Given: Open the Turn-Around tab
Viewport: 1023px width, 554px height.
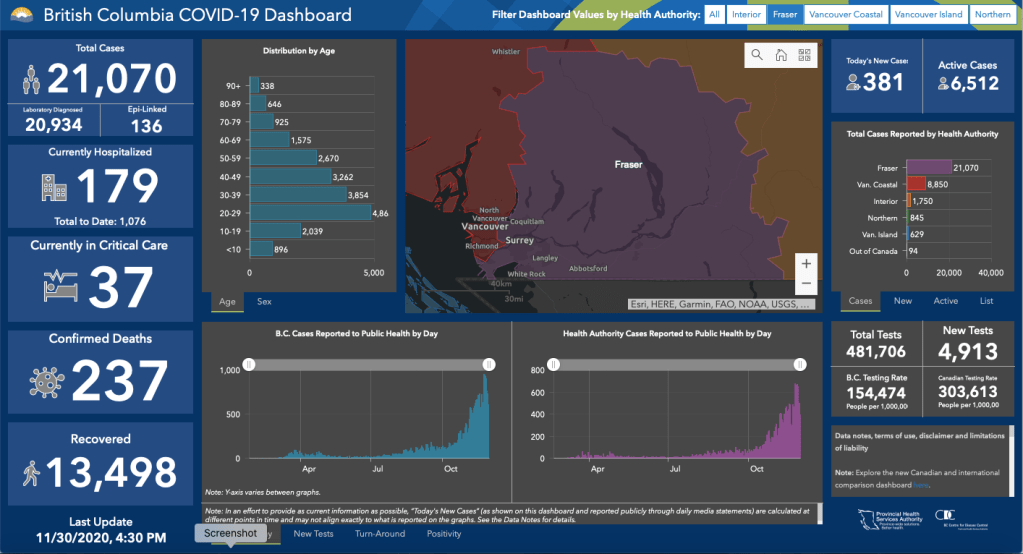Looking at the screenshot, I should point(380,534).
